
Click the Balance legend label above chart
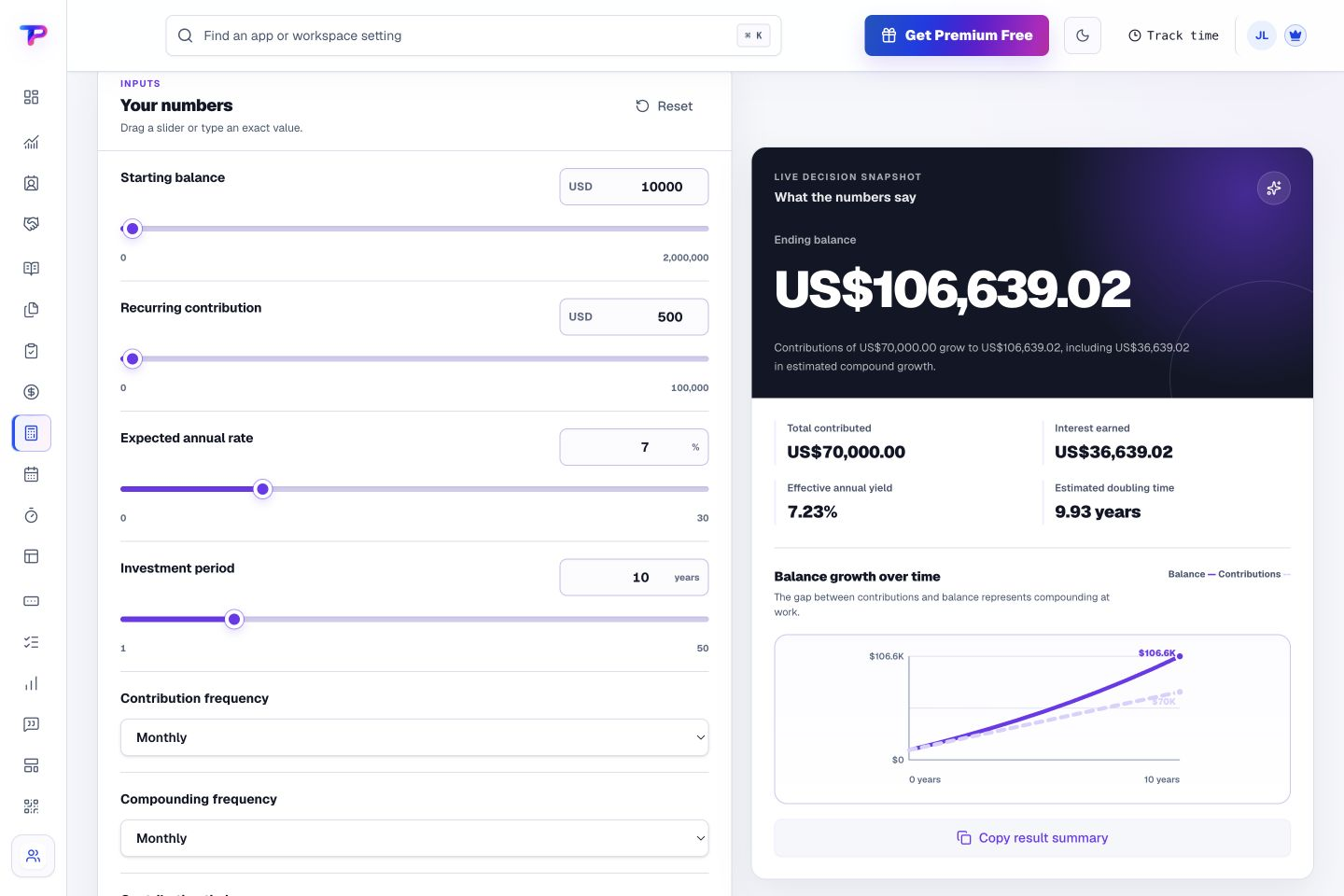tap(1186, 574)
